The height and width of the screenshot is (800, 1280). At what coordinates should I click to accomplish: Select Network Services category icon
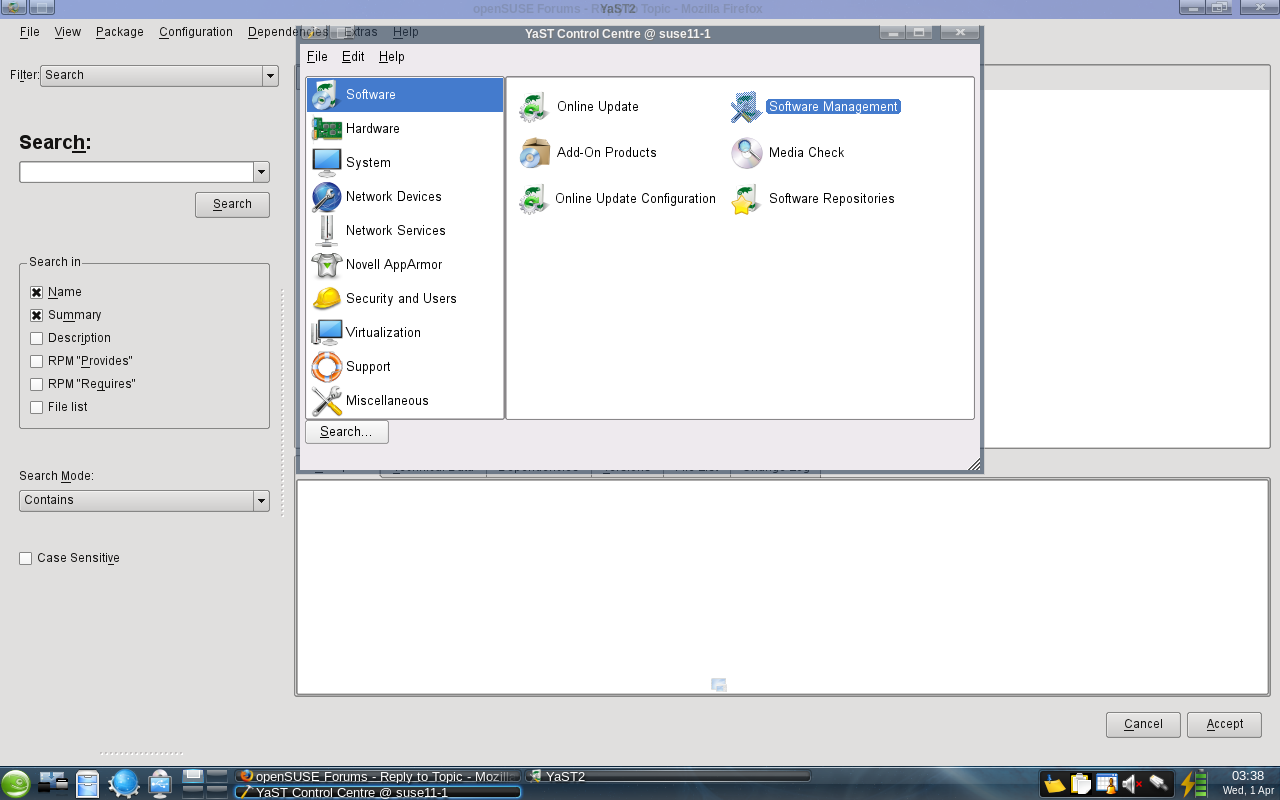click(326, 231)
